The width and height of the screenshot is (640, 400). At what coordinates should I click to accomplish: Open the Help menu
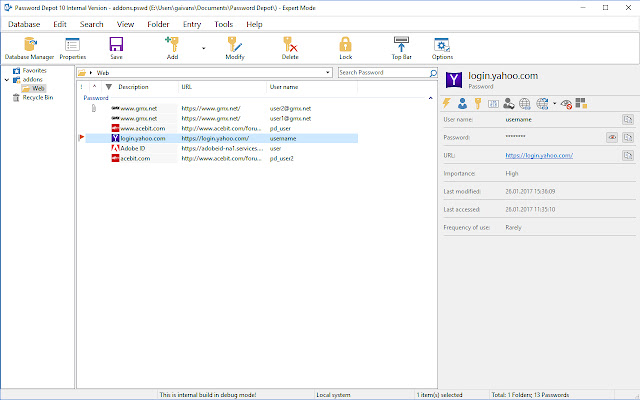[254, 24]
